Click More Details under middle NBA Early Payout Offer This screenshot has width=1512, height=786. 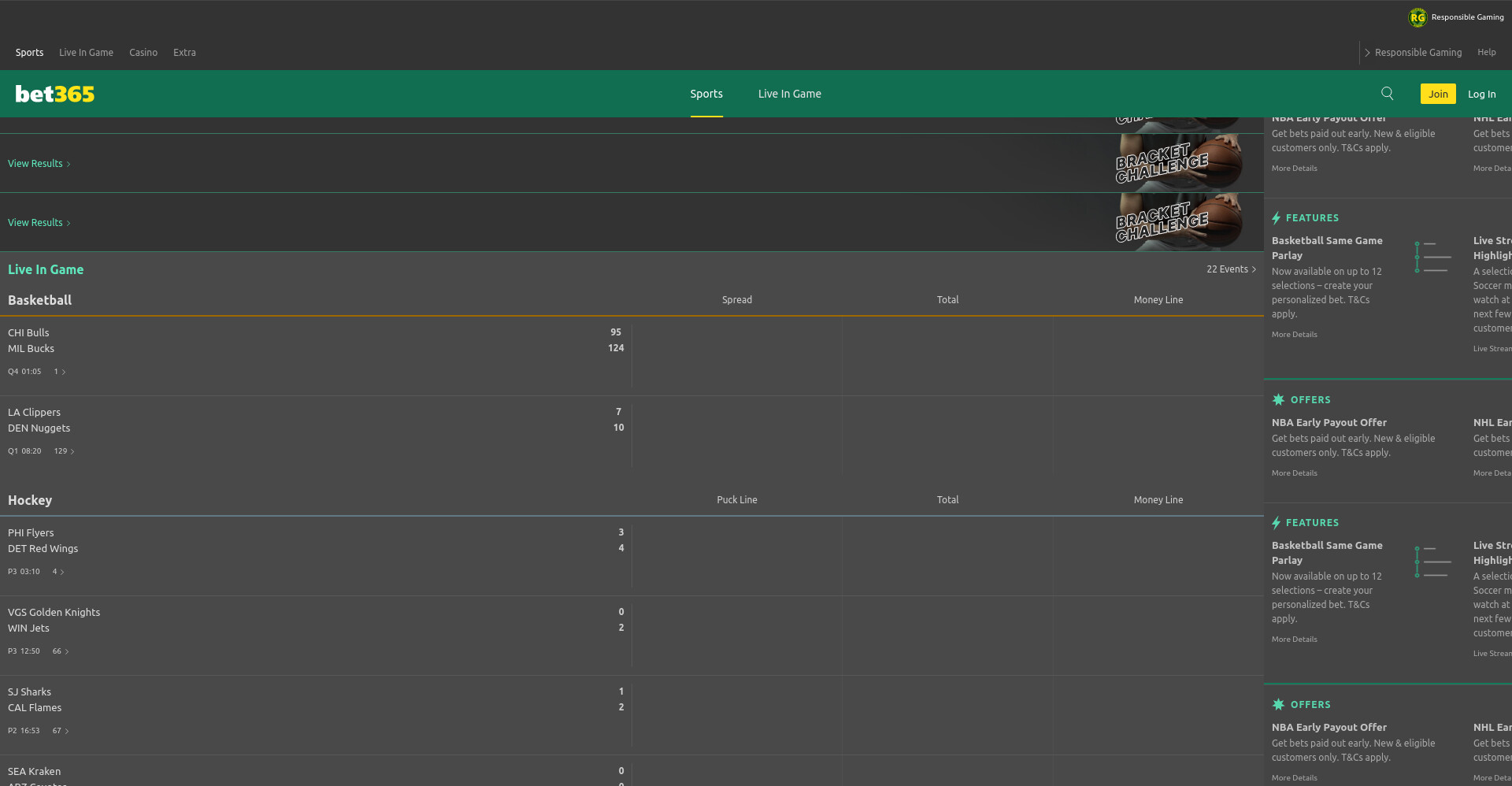(1294, 473)
